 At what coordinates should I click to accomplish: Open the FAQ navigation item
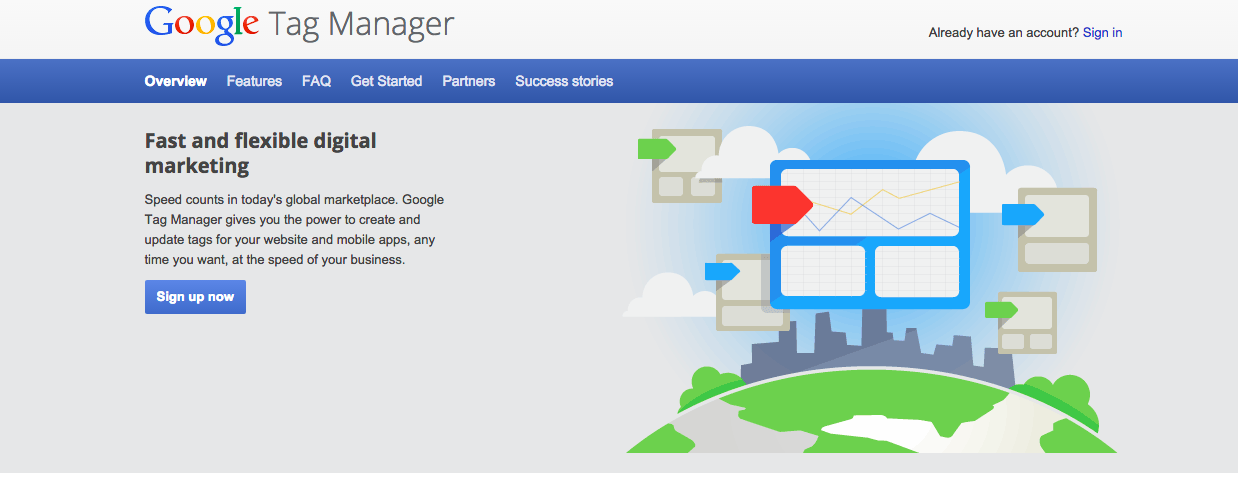316,81
